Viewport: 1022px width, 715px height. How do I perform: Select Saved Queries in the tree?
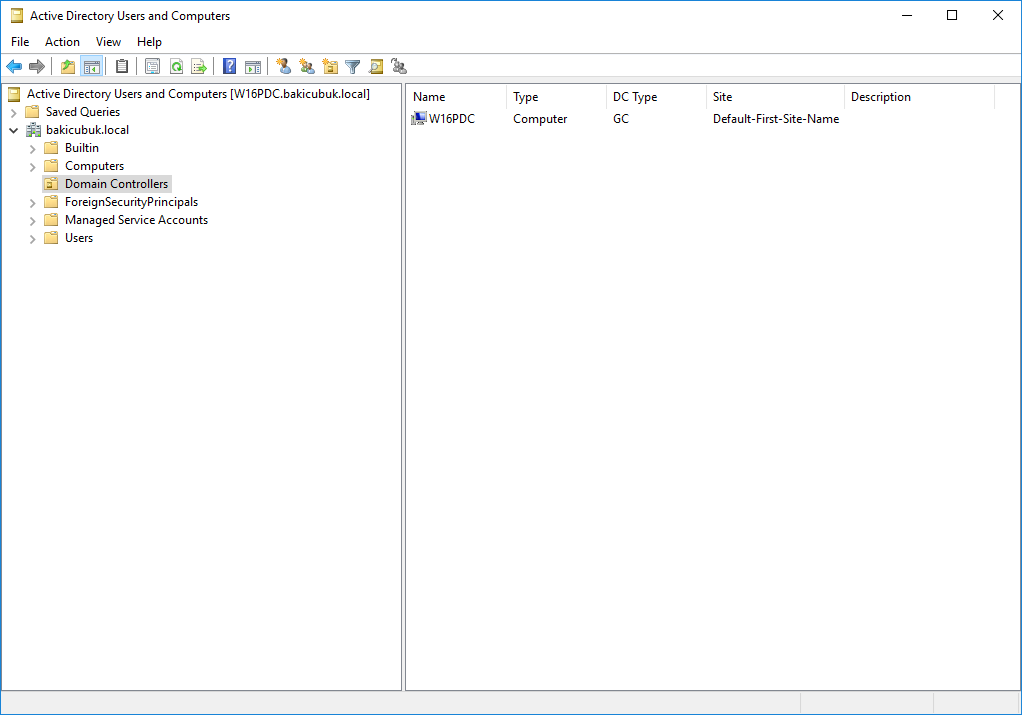click(83, 111)
